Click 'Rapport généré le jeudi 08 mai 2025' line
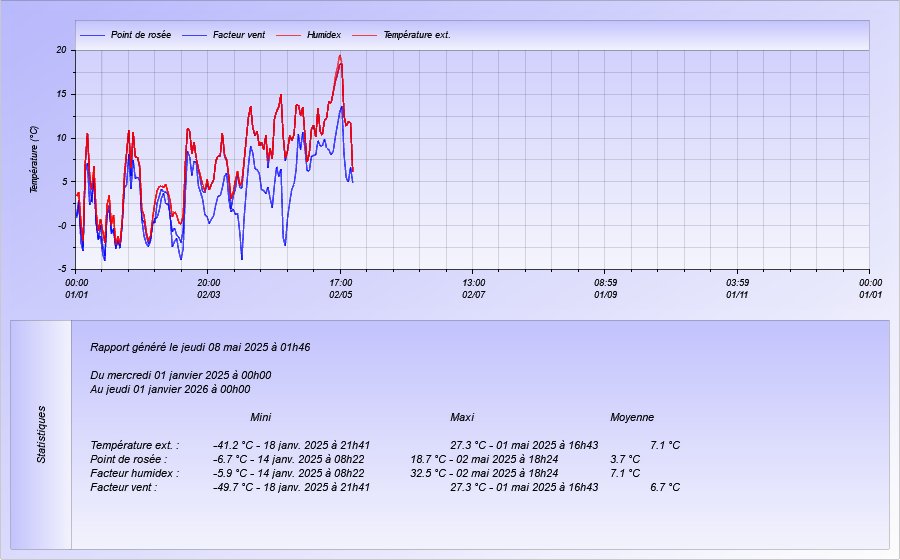This screenshot has width=900, height=560. click(200, 347)
